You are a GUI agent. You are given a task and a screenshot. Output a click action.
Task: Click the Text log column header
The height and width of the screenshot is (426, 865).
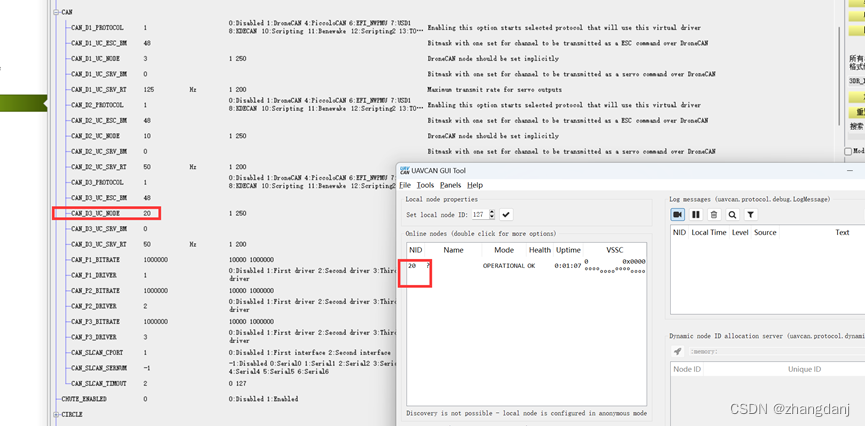coord(842,232)
